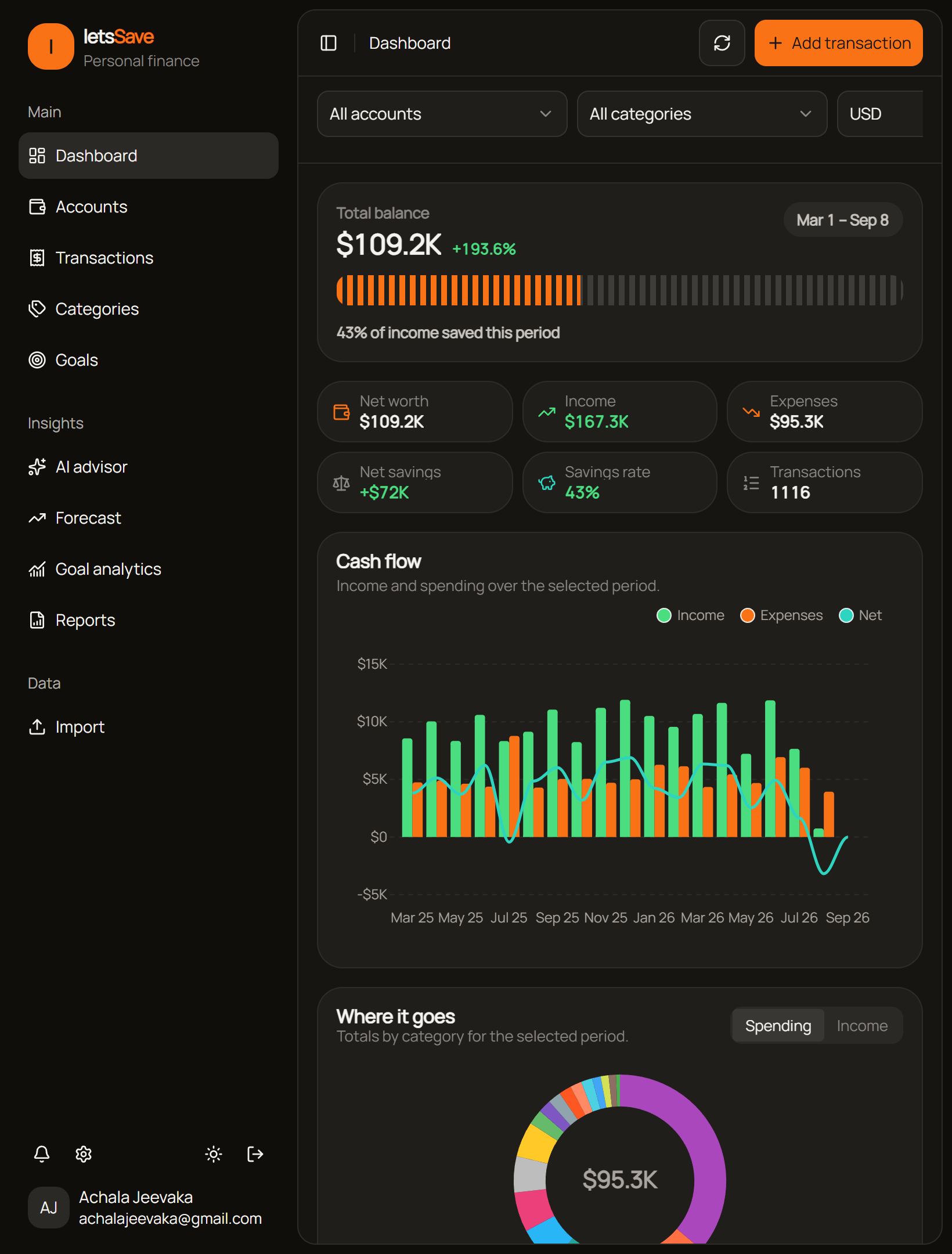The image size is (952, 1254).
Task: Open the Forecast page
Action: [x=149, y=518]
